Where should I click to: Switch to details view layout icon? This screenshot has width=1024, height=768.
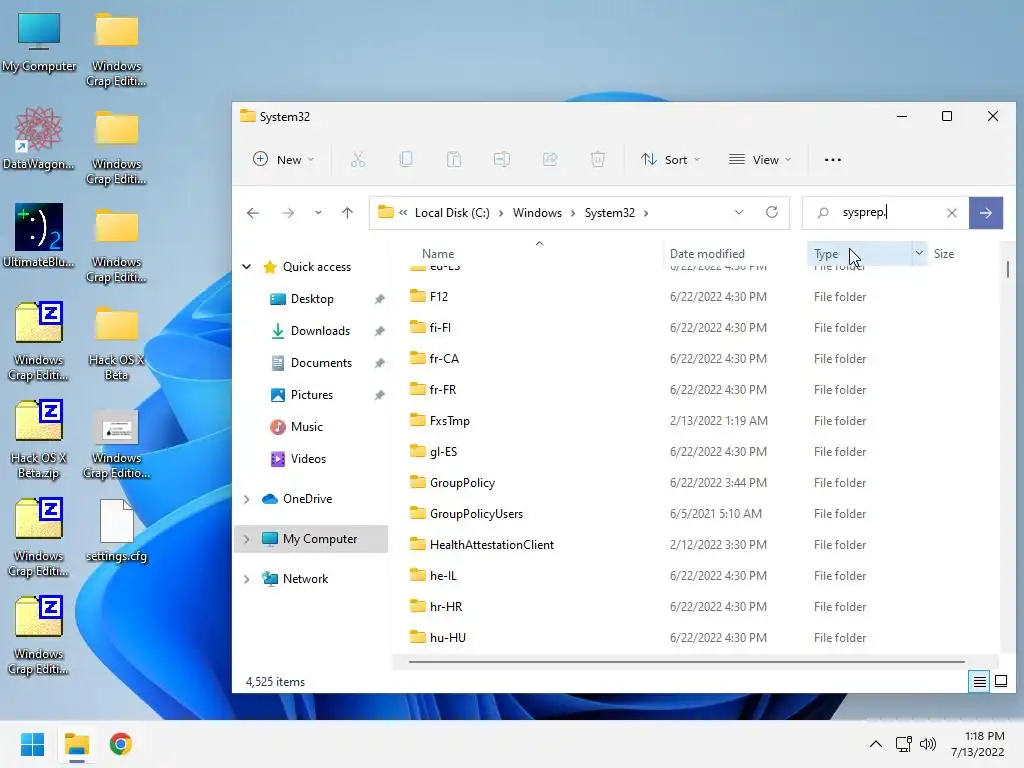click(x=980, y=682)
